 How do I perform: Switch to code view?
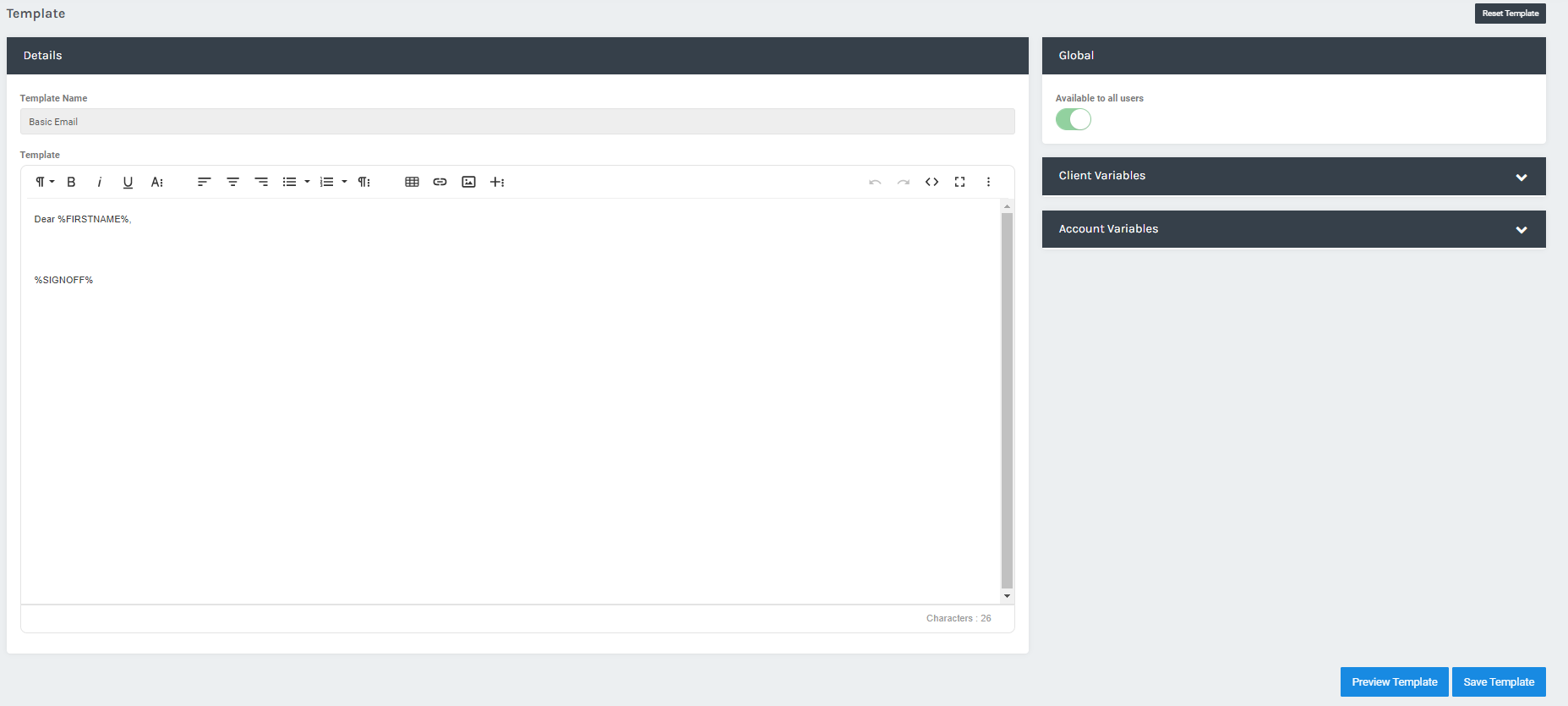932,182
